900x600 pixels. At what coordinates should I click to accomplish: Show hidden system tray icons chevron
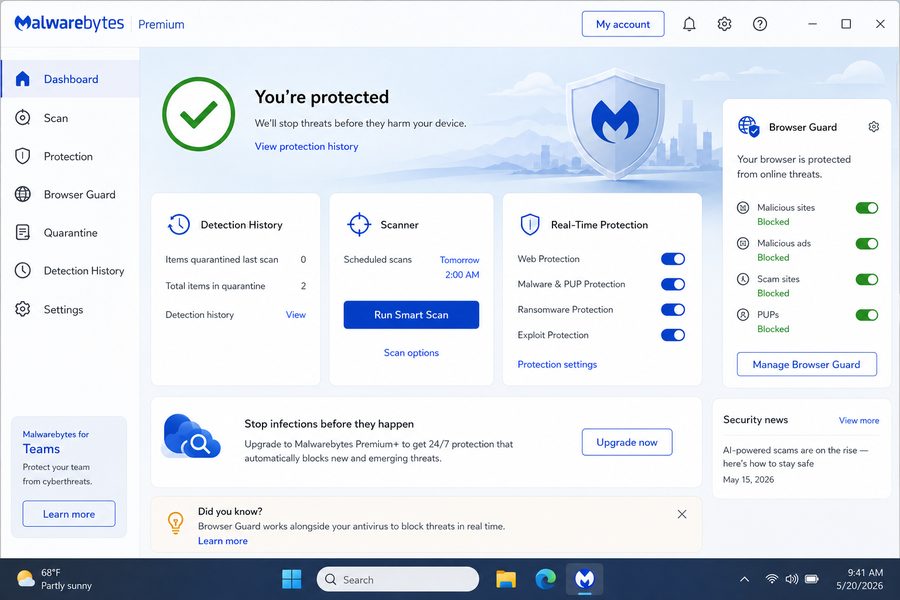[744, 579]
